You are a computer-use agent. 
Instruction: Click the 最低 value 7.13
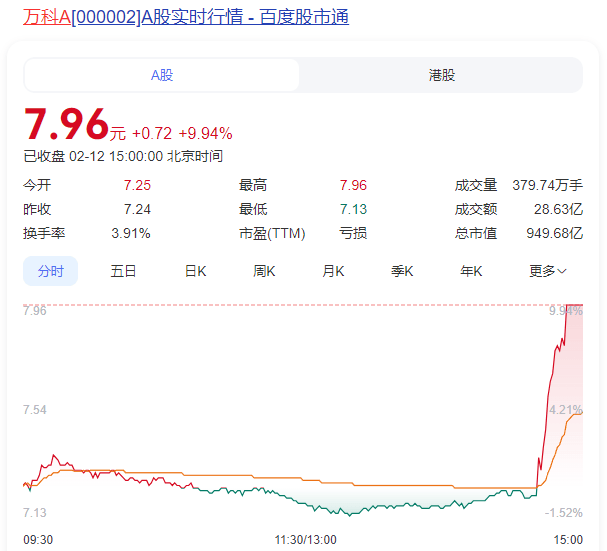(353, 209)
